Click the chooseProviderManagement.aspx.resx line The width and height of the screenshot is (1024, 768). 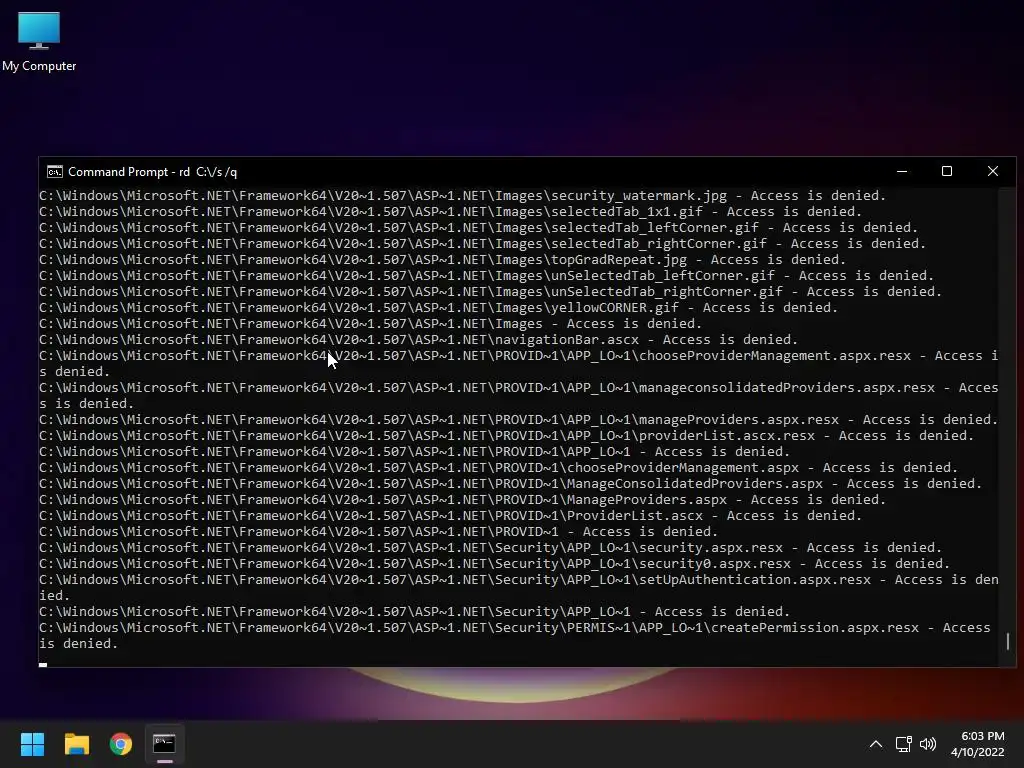pyautogui.click(x=519, y=364)
